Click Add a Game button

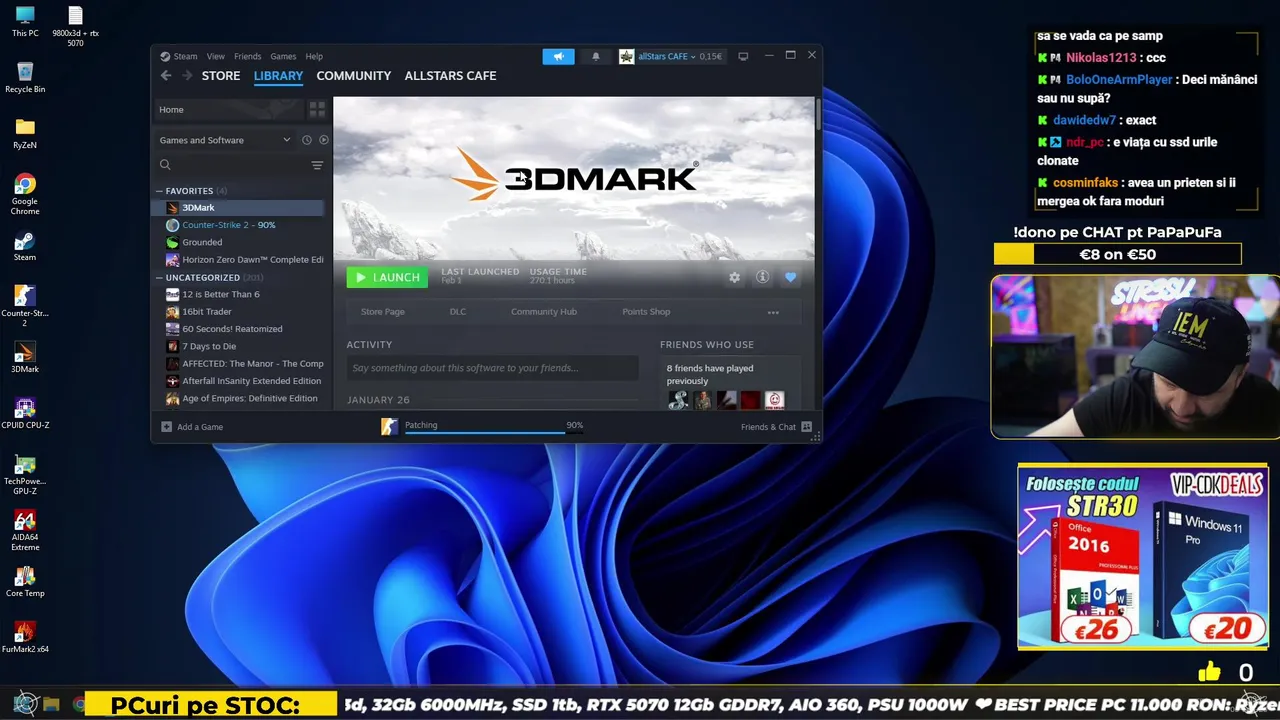pyautogui.click(x=192, y=427)
